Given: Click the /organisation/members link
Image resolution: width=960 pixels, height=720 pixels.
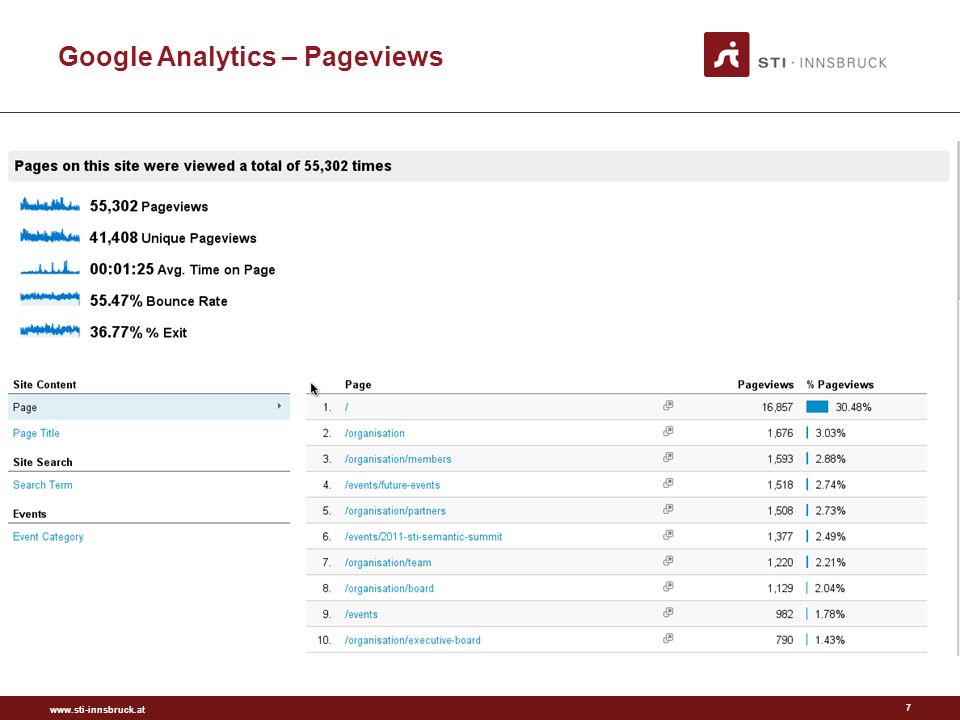Looking at the screenshot, I should 398,459.
